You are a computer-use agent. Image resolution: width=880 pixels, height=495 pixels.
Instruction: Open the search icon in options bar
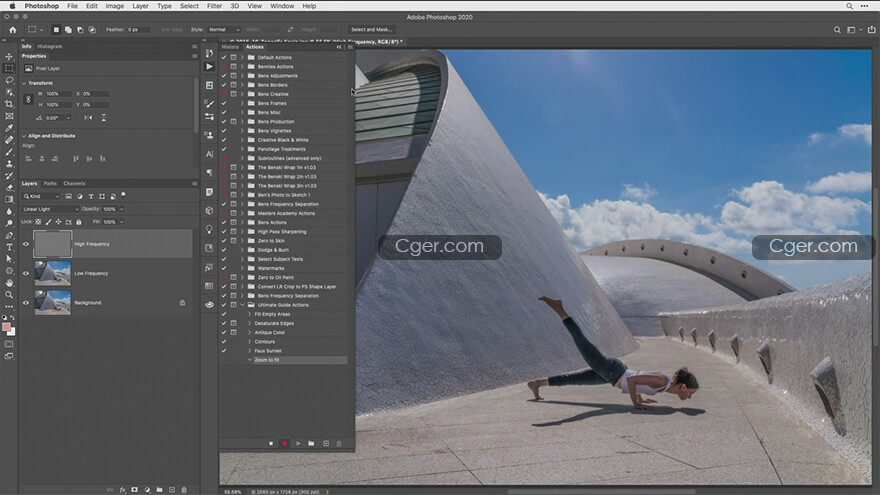837,30
